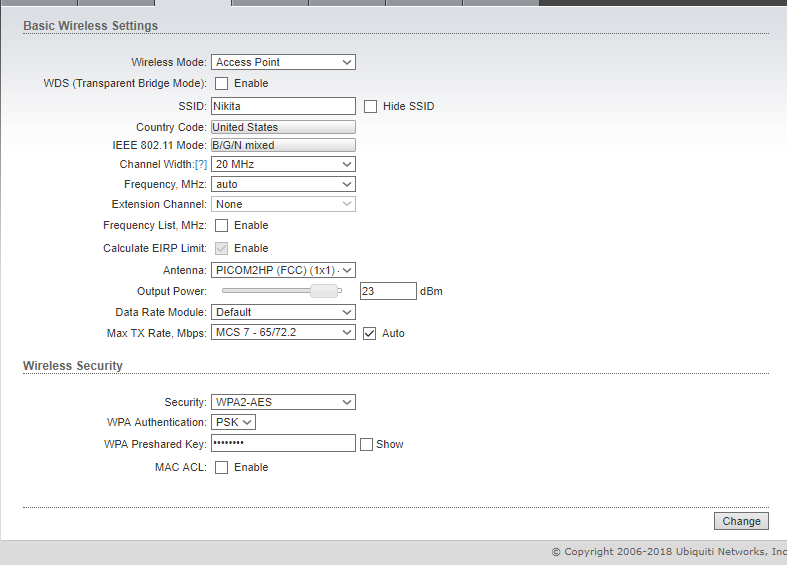Uncheck the Auto TX rate checkbox
This screenshot has height=565, width=787.
370,333
